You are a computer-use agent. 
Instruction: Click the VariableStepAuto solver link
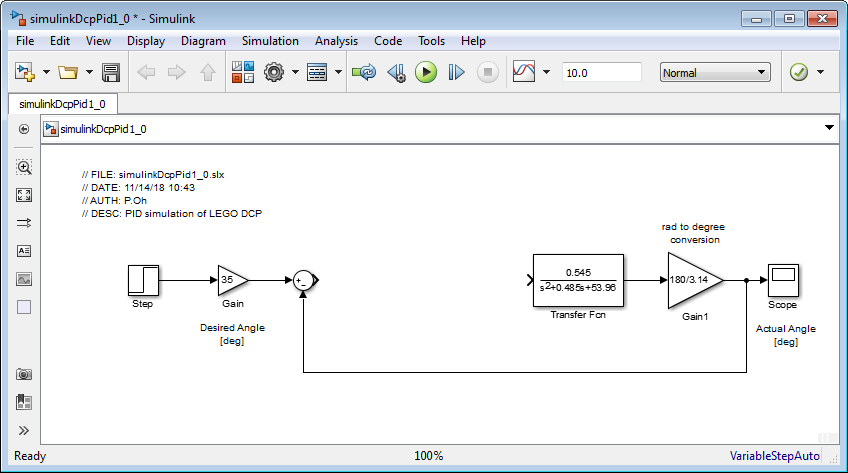(x=774, y=456)
